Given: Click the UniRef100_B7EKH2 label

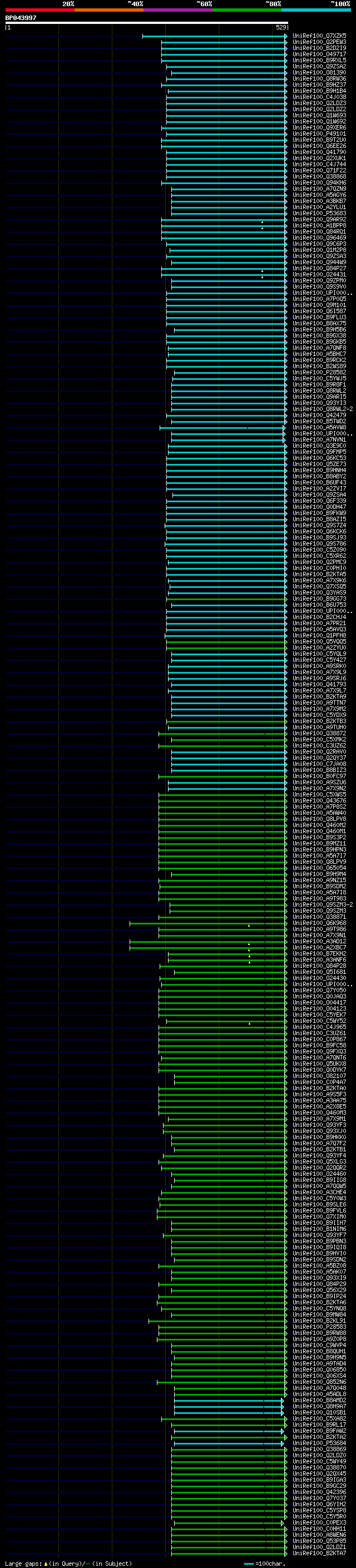Looking at the screenshot, I should (319, 954).
